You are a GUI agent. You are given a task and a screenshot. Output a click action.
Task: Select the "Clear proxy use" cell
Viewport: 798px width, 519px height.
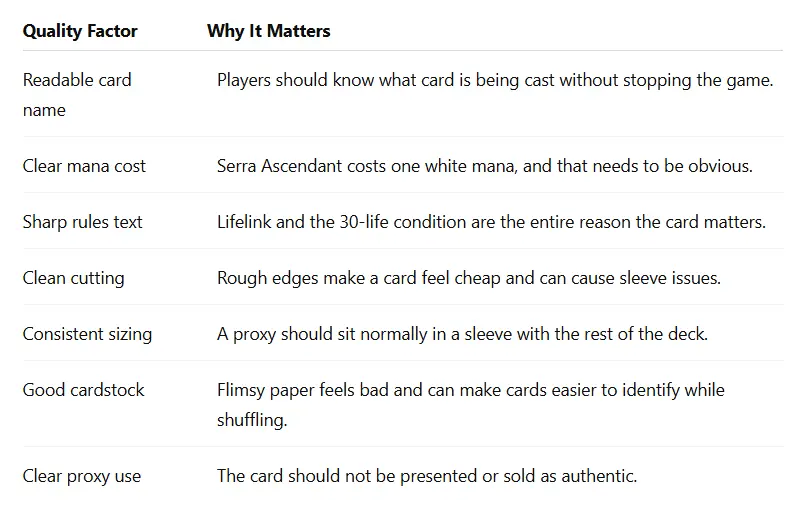pyautogui.click(x=81, y=476)
